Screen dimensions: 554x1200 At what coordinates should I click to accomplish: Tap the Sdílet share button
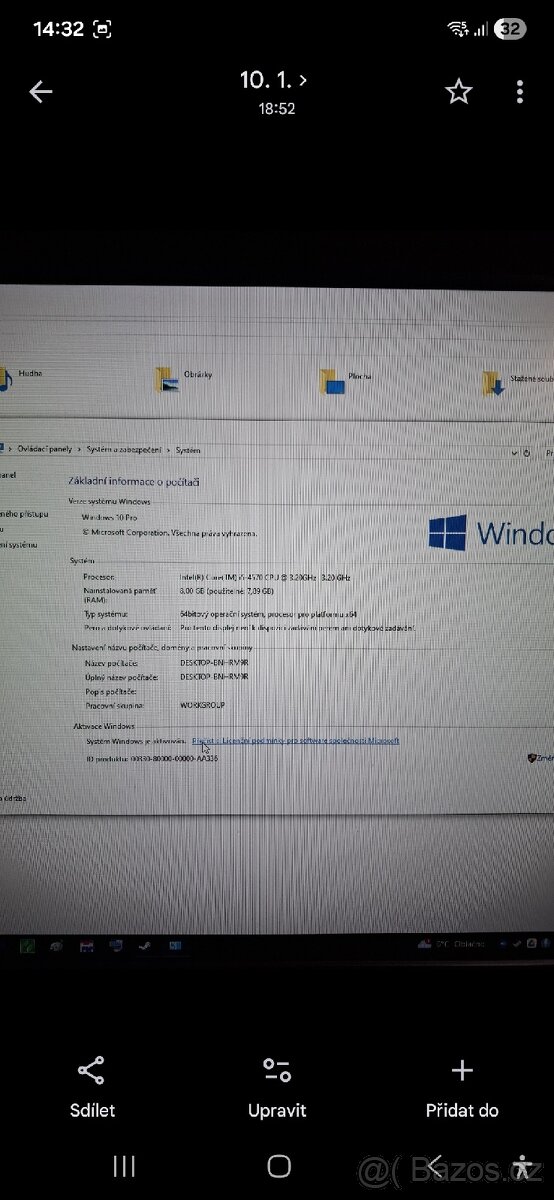[x=92, y=1088]
